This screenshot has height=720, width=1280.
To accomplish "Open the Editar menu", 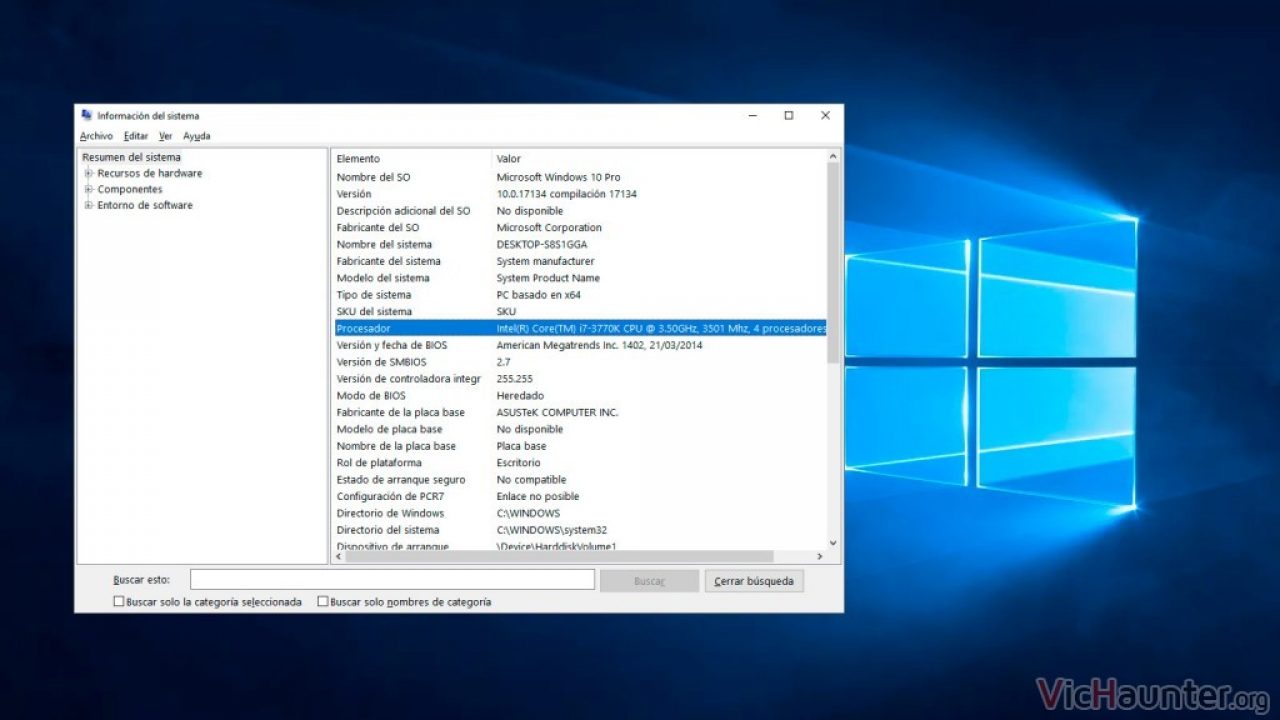I will point(136,136).
